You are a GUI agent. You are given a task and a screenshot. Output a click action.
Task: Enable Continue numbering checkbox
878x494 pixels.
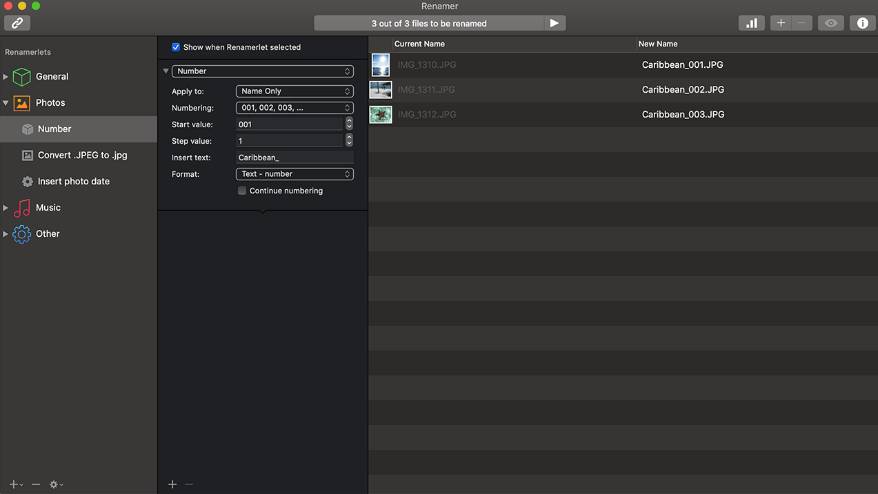click(x=242, y=191)
